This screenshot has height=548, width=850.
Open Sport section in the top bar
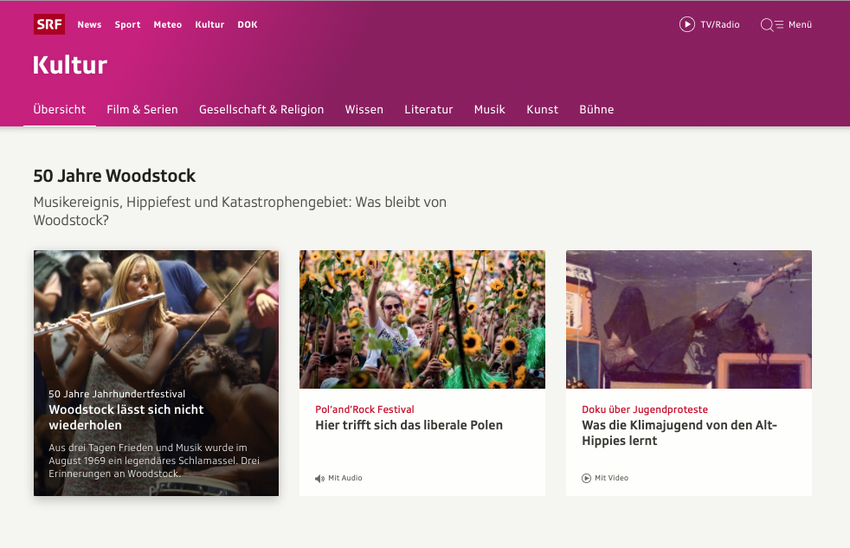127,25
